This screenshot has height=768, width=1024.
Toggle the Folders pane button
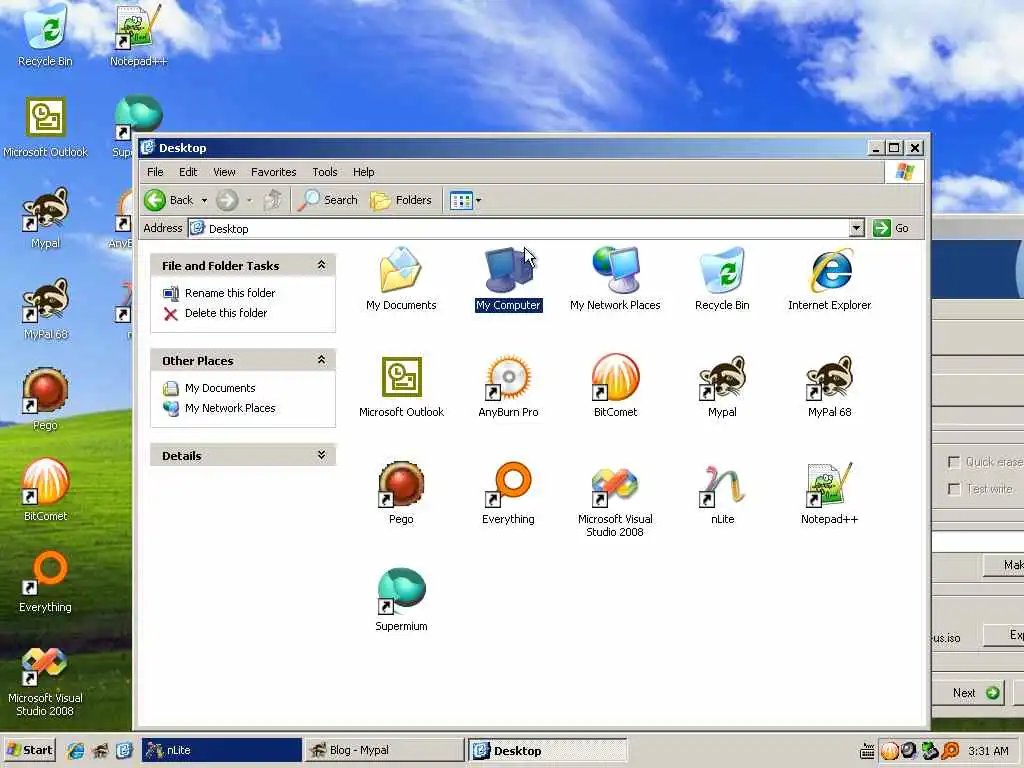pyautogui.click(x=401, y=200)
